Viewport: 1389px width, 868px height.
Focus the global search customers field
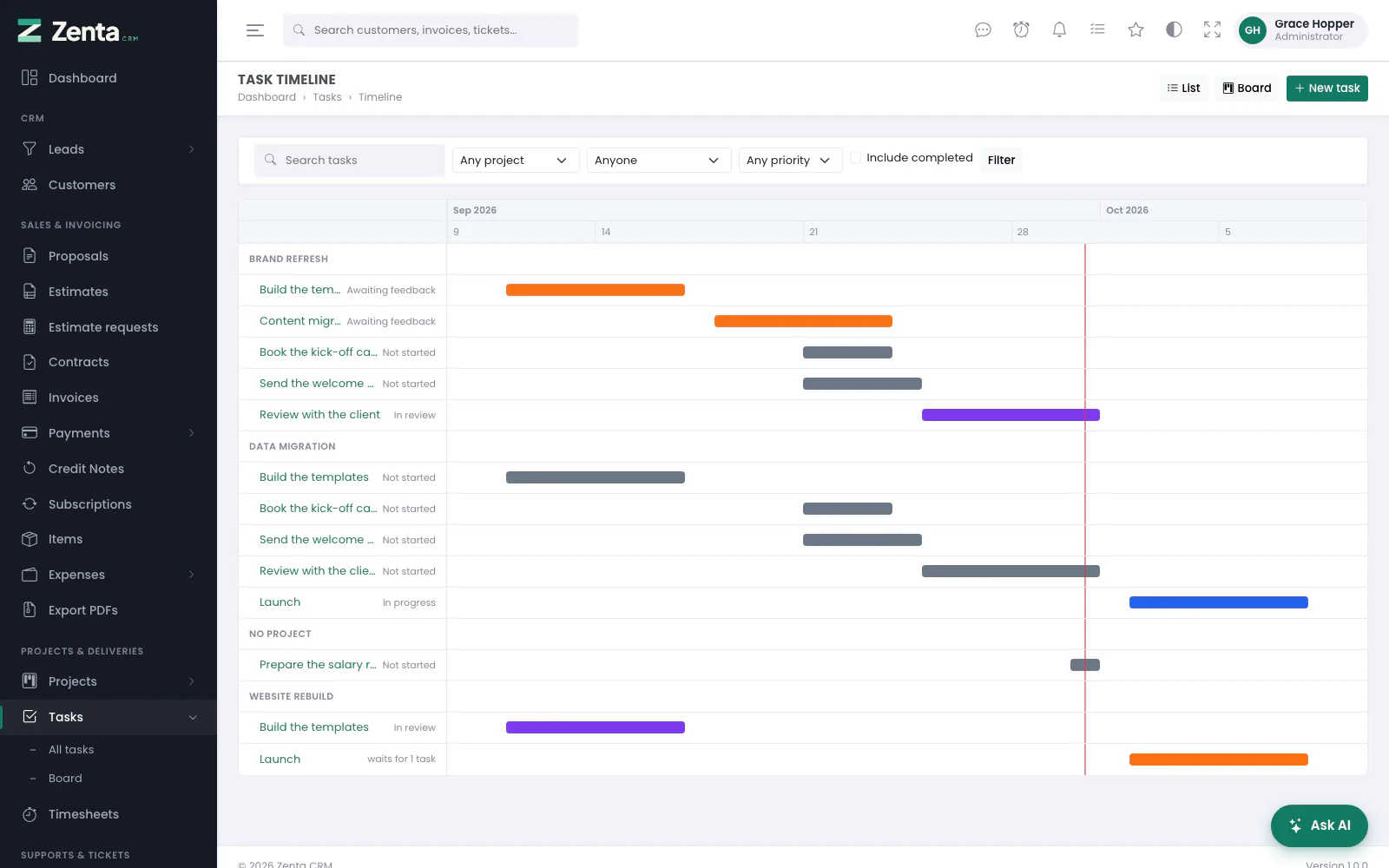point(431,30)
